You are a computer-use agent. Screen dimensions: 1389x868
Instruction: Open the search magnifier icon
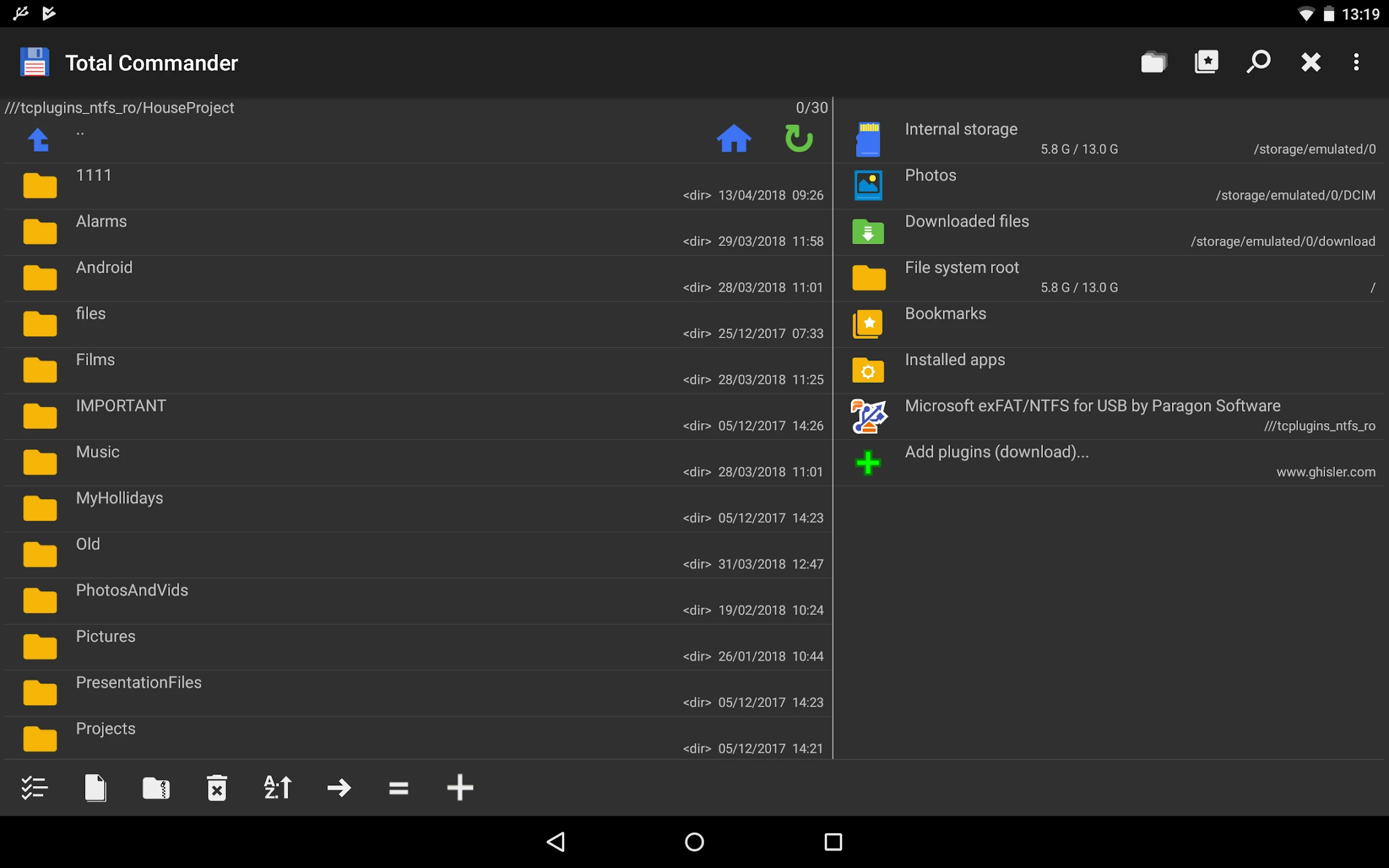click(x=1258, y=62)
